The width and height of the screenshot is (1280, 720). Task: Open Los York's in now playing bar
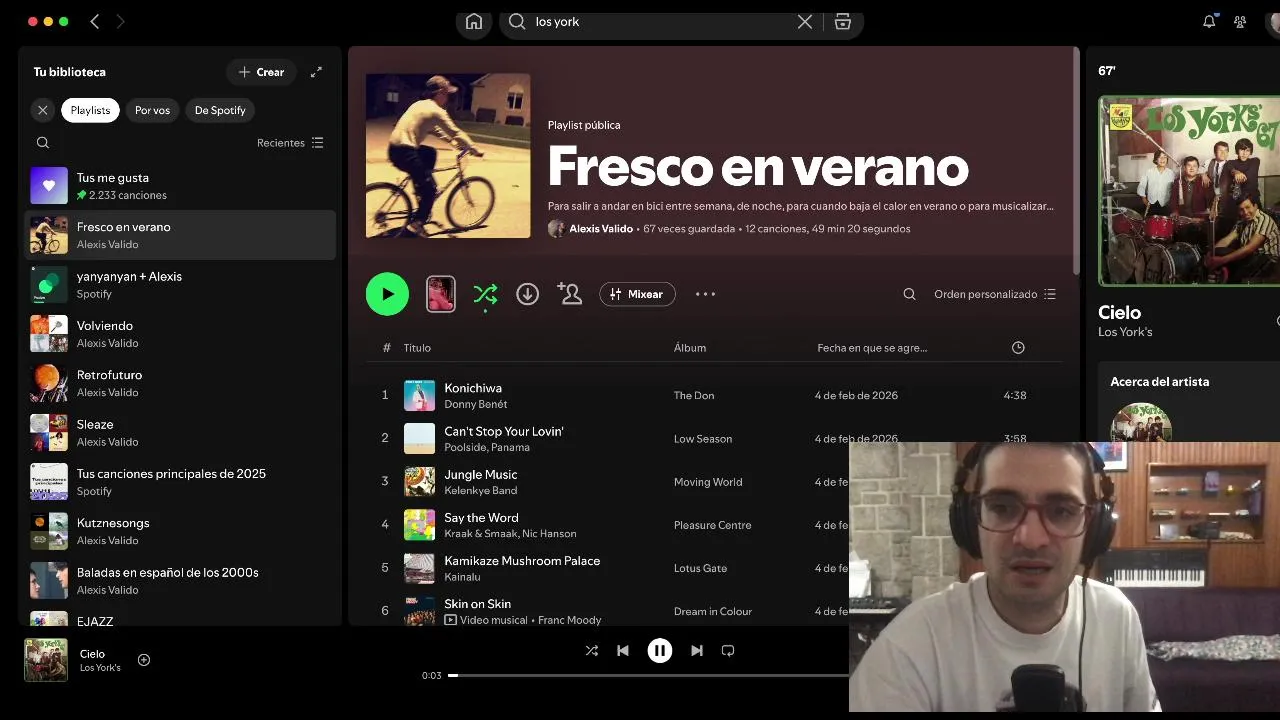(100, 668)
